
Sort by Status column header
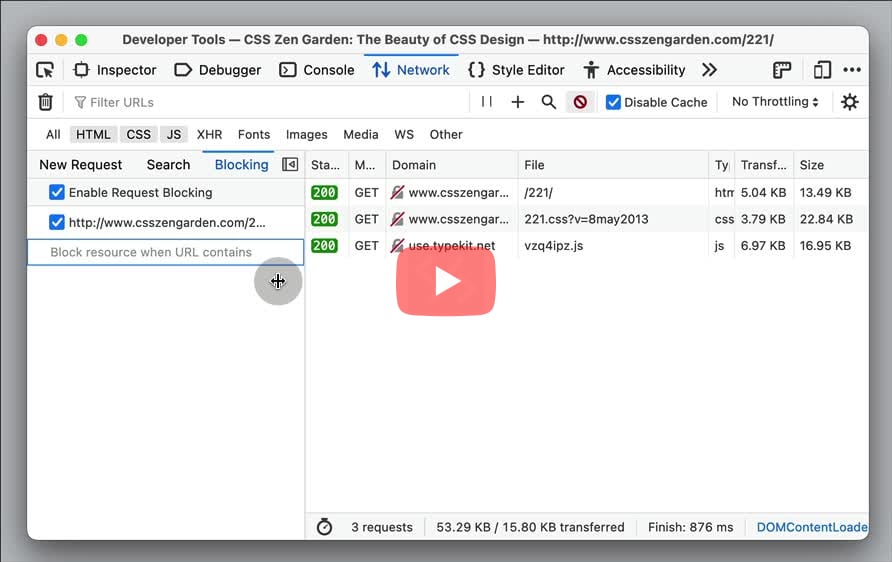tap(326, 165)
